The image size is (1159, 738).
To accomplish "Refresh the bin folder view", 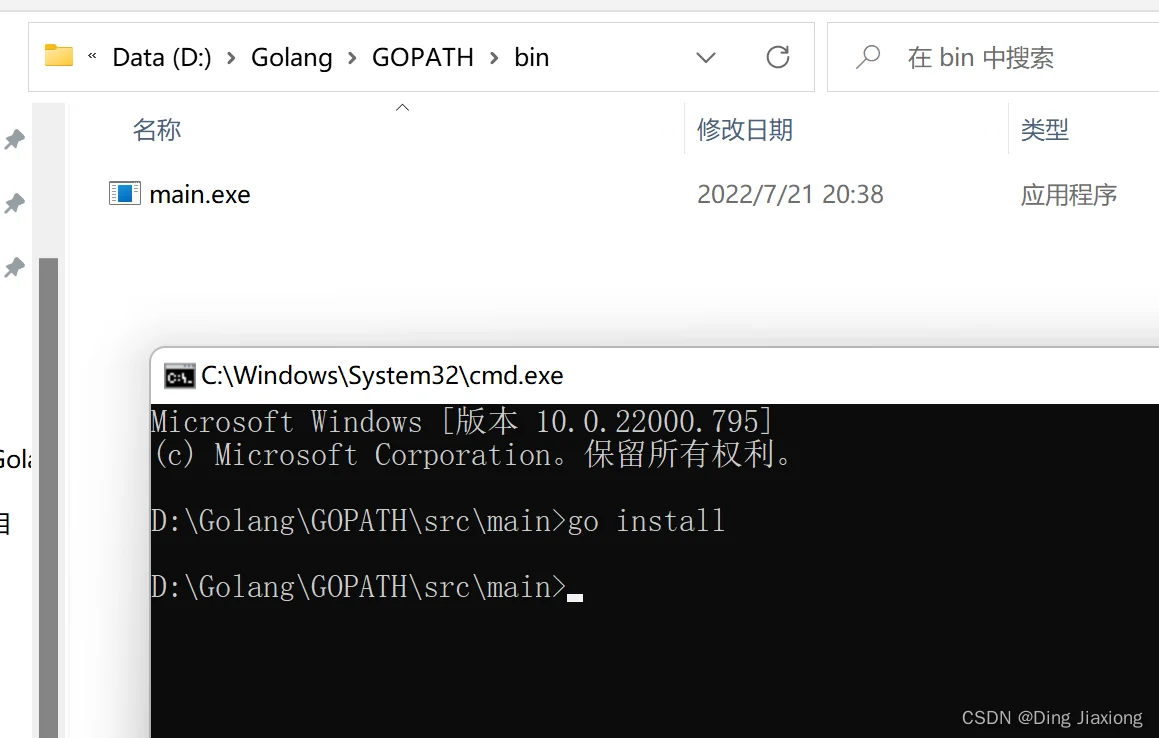I will pos(778,57).
